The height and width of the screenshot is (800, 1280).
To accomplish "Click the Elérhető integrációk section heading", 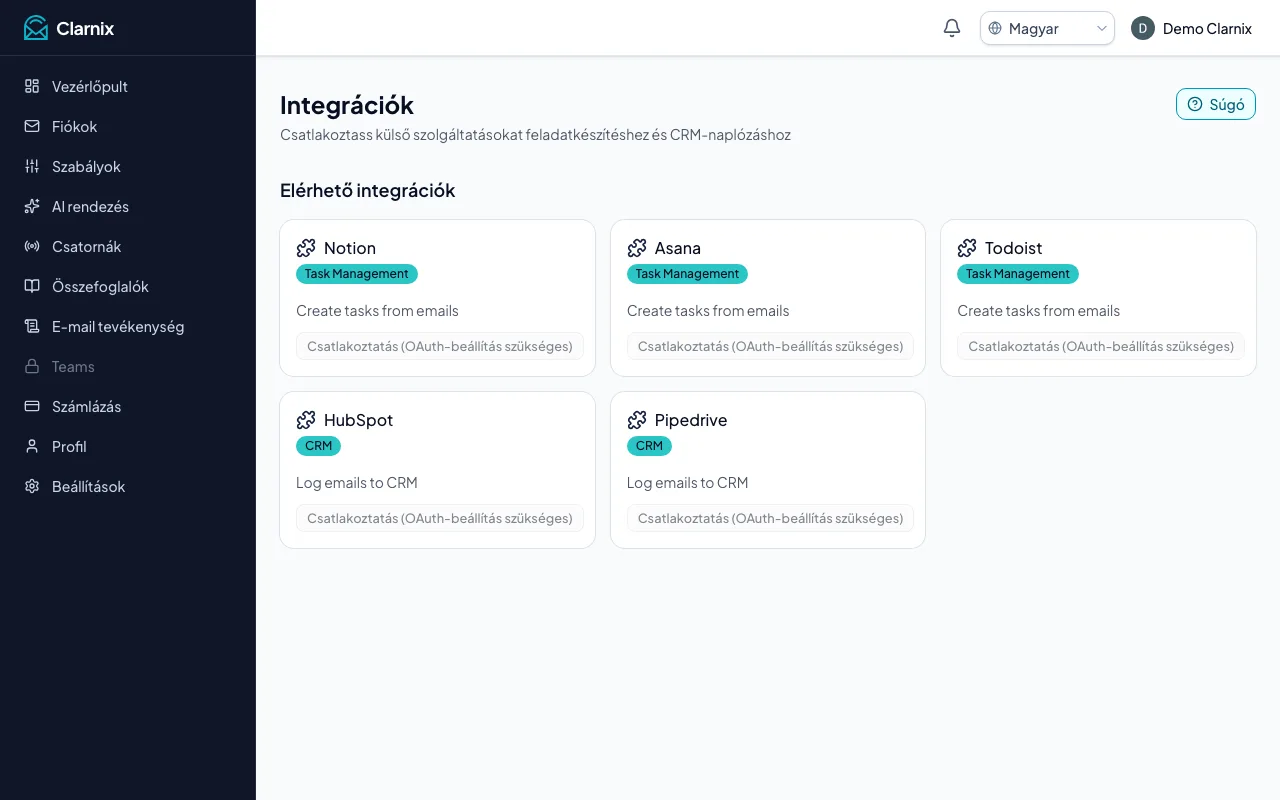I will [x=367, y=190].
